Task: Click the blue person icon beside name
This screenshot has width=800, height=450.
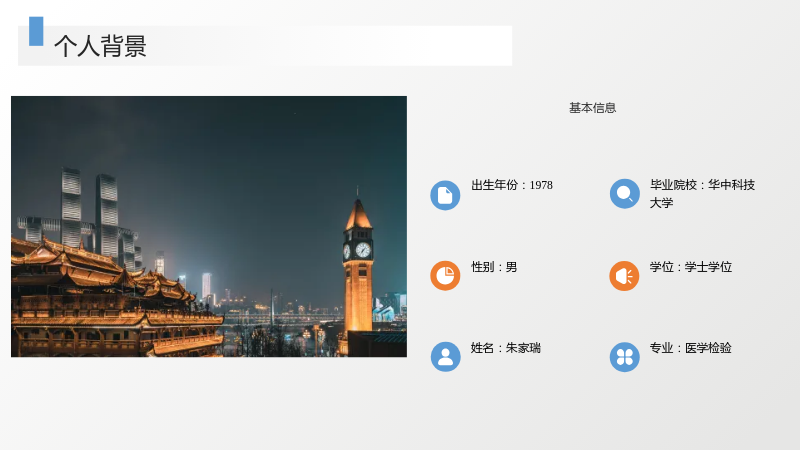Action: click(445, 357)
